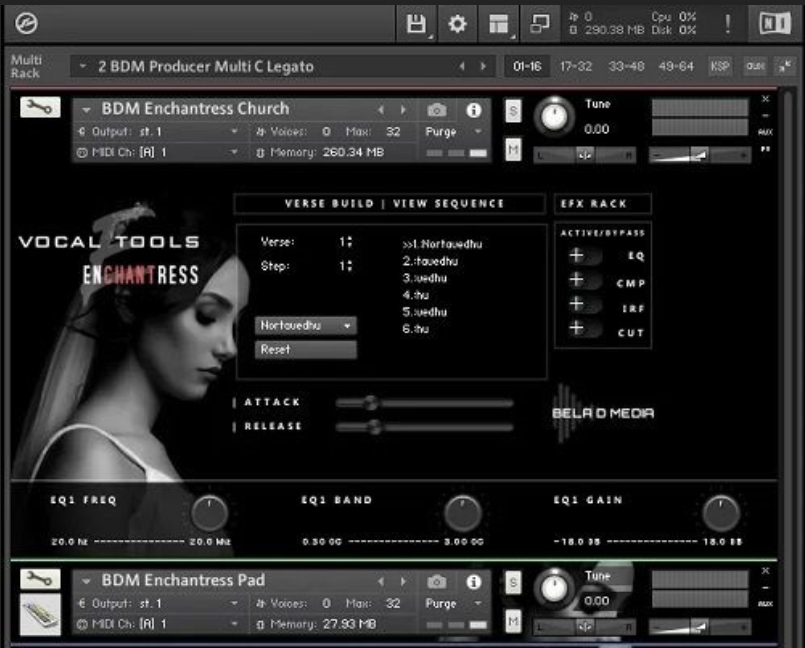Open Purge menu for Enchantress Church
This screenshot has width=805, height=648.
pos(453,132)
